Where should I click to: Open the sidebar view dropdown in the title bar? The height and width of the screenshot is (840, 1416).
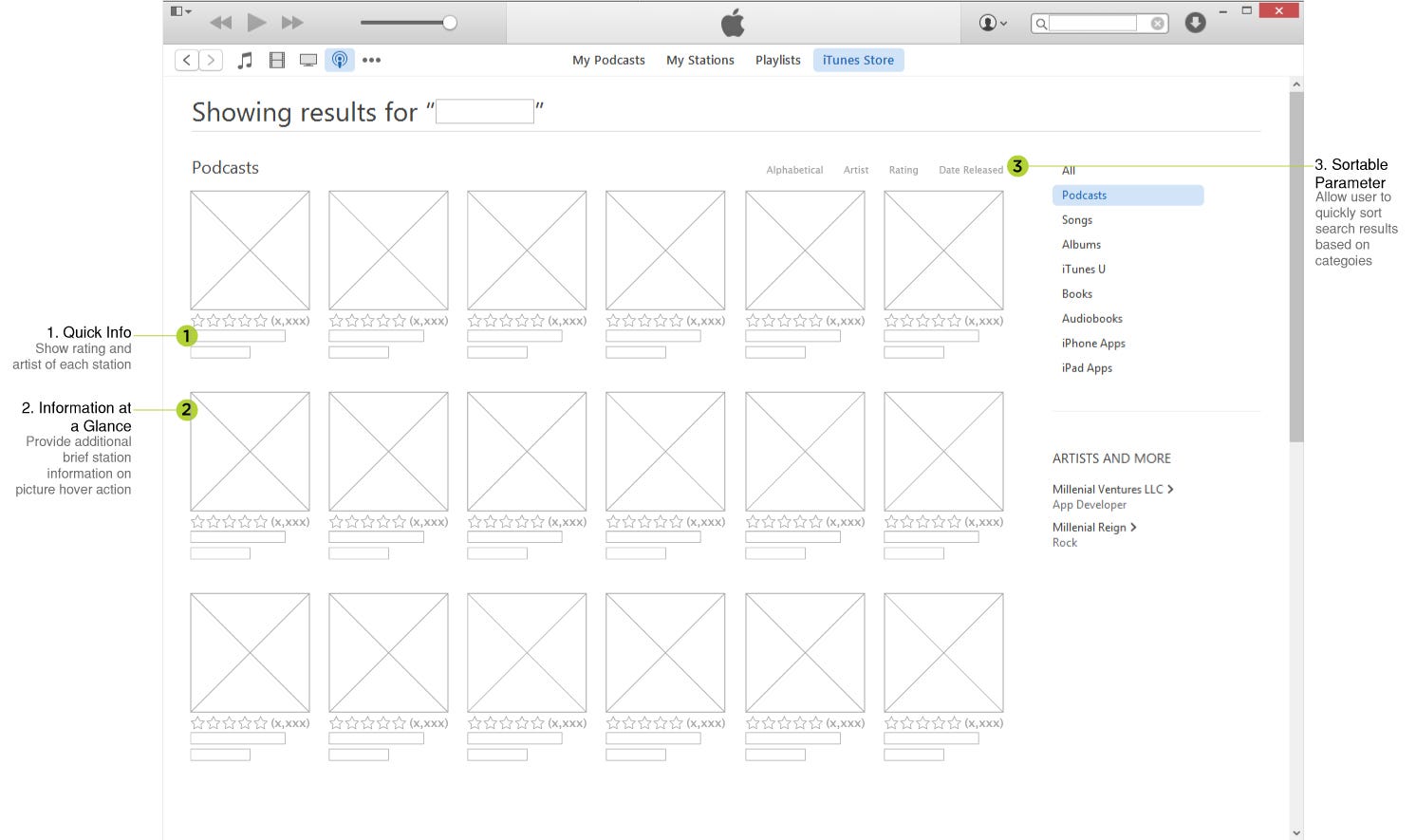coord(180,11)
